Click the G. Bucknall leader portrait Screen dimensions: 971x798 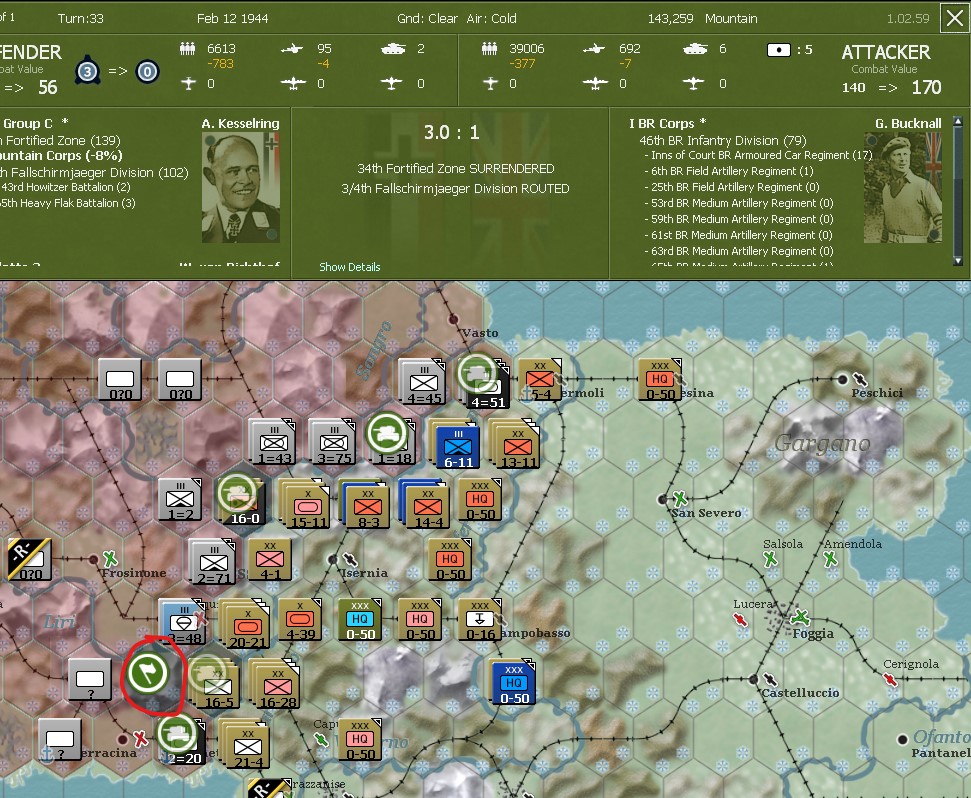tap(903, 188)
